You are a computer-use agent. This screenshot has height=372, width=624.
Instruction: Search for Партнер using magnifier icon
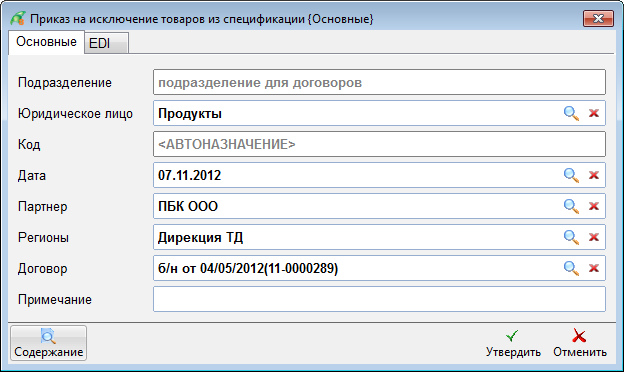tap(571, 206)
